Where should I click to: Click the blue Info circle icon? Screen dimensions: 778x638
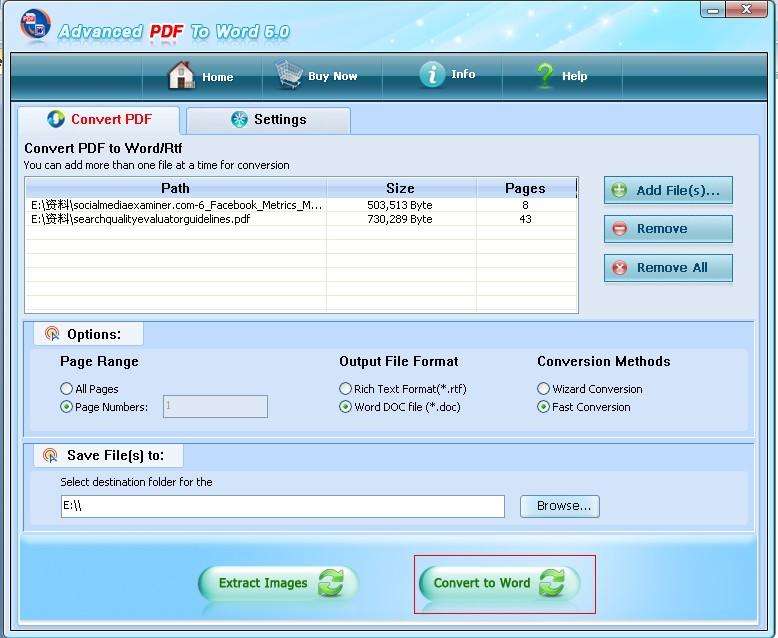432,75
